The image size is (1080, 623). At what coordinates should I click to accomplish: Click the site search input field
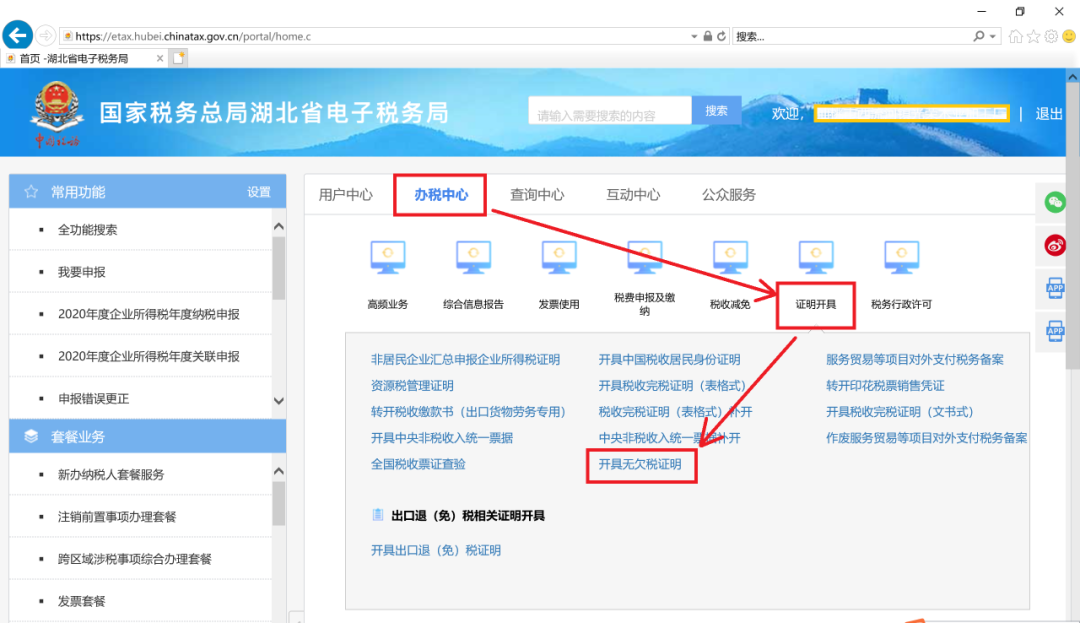pyautogui.click(x=610, y=111)
